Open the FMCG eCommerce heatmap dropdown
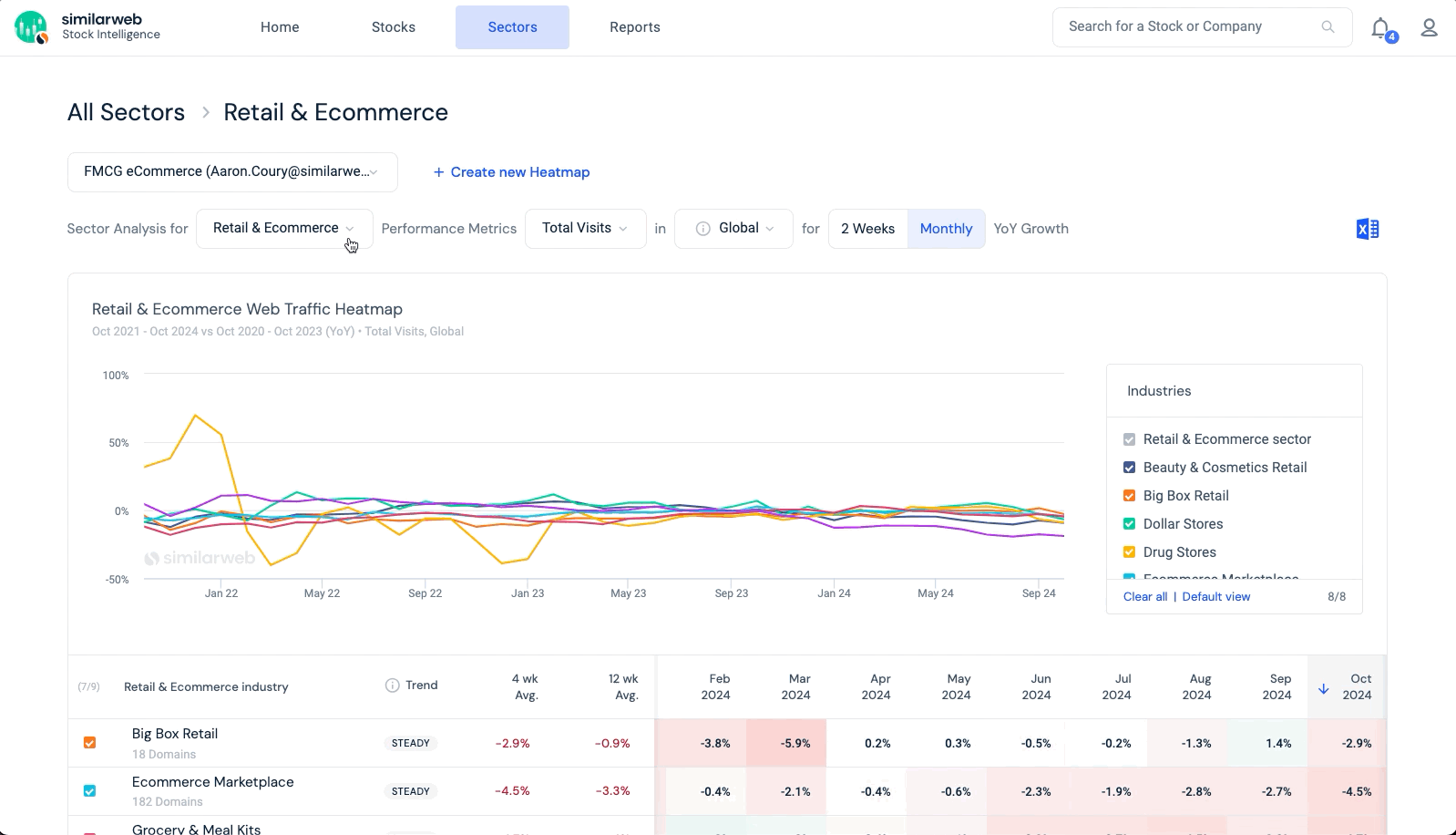1456x835 pixels. [232, 172]
